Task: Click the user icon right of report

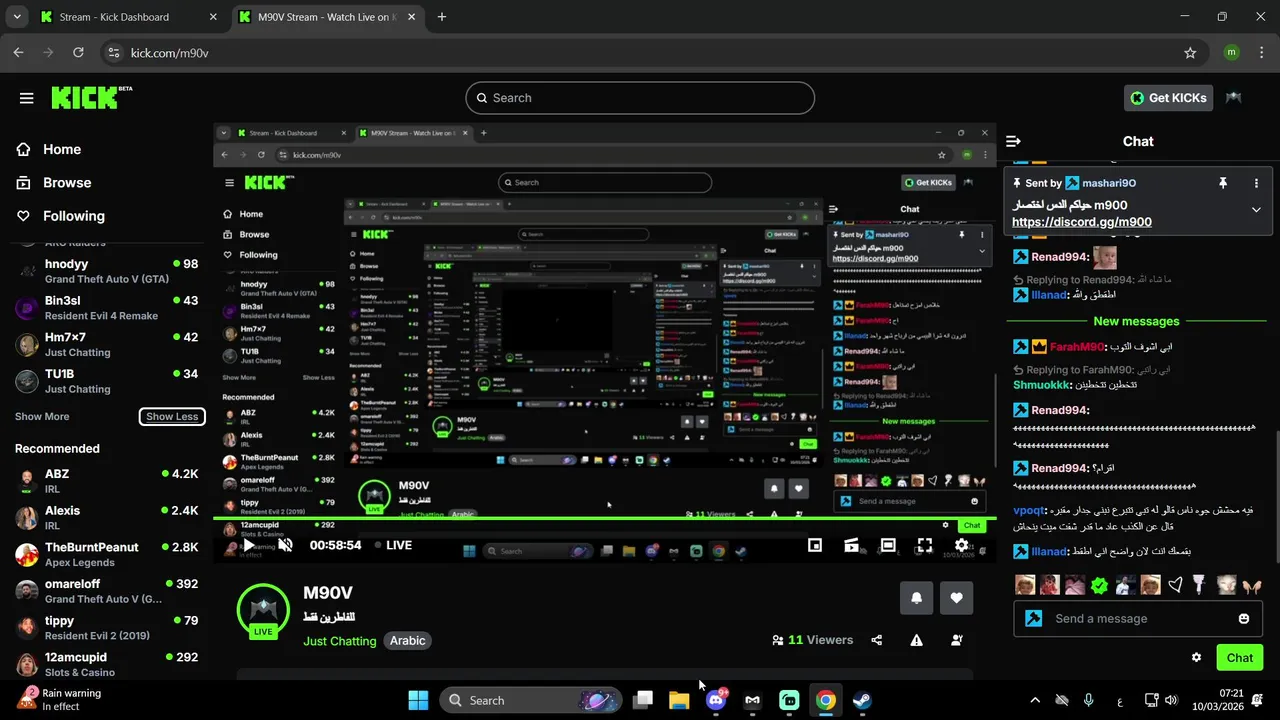Action: [x=956, y=640]
